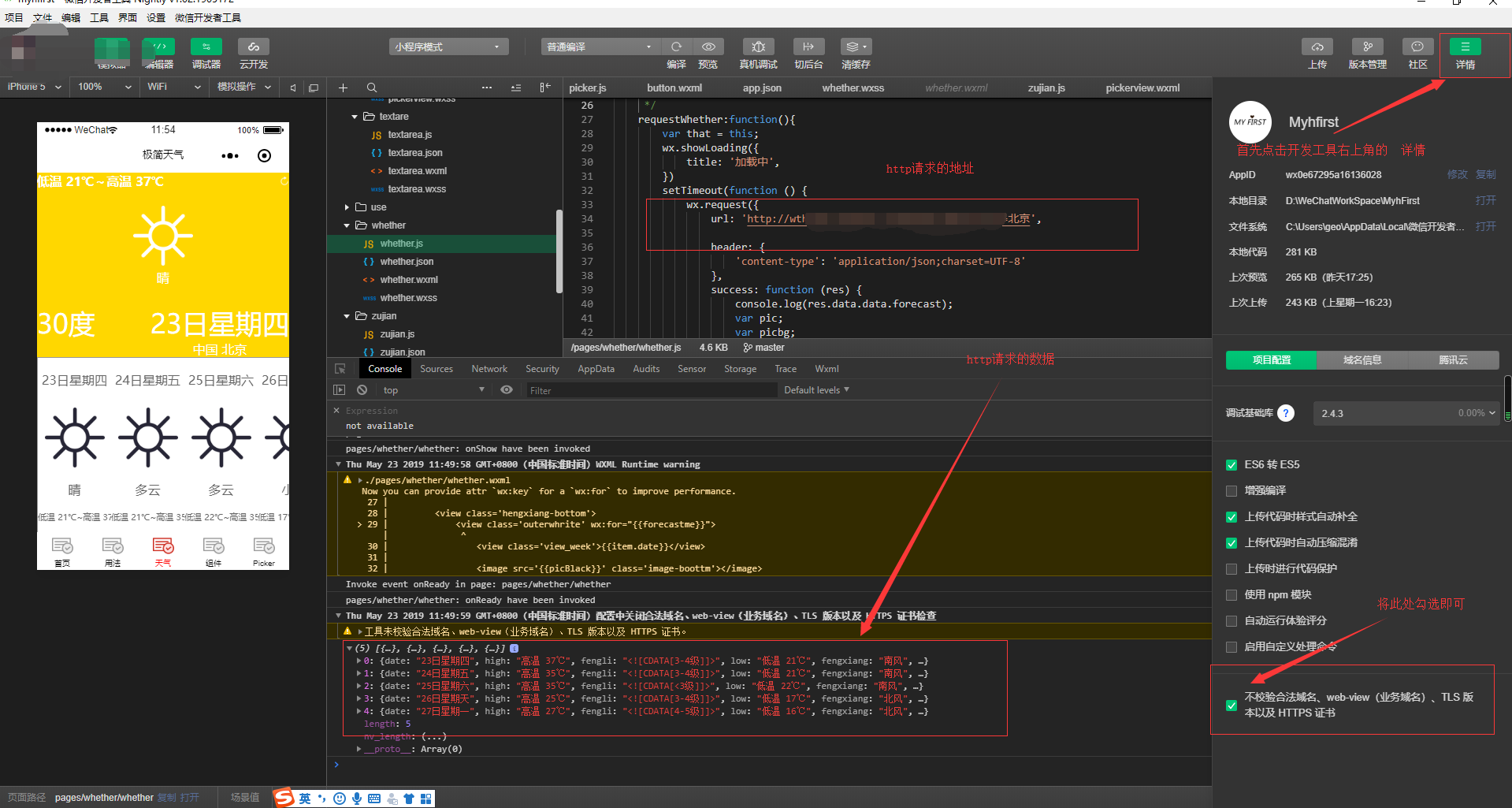Click the switch to background (切后台) icon

tap(808, 47)
